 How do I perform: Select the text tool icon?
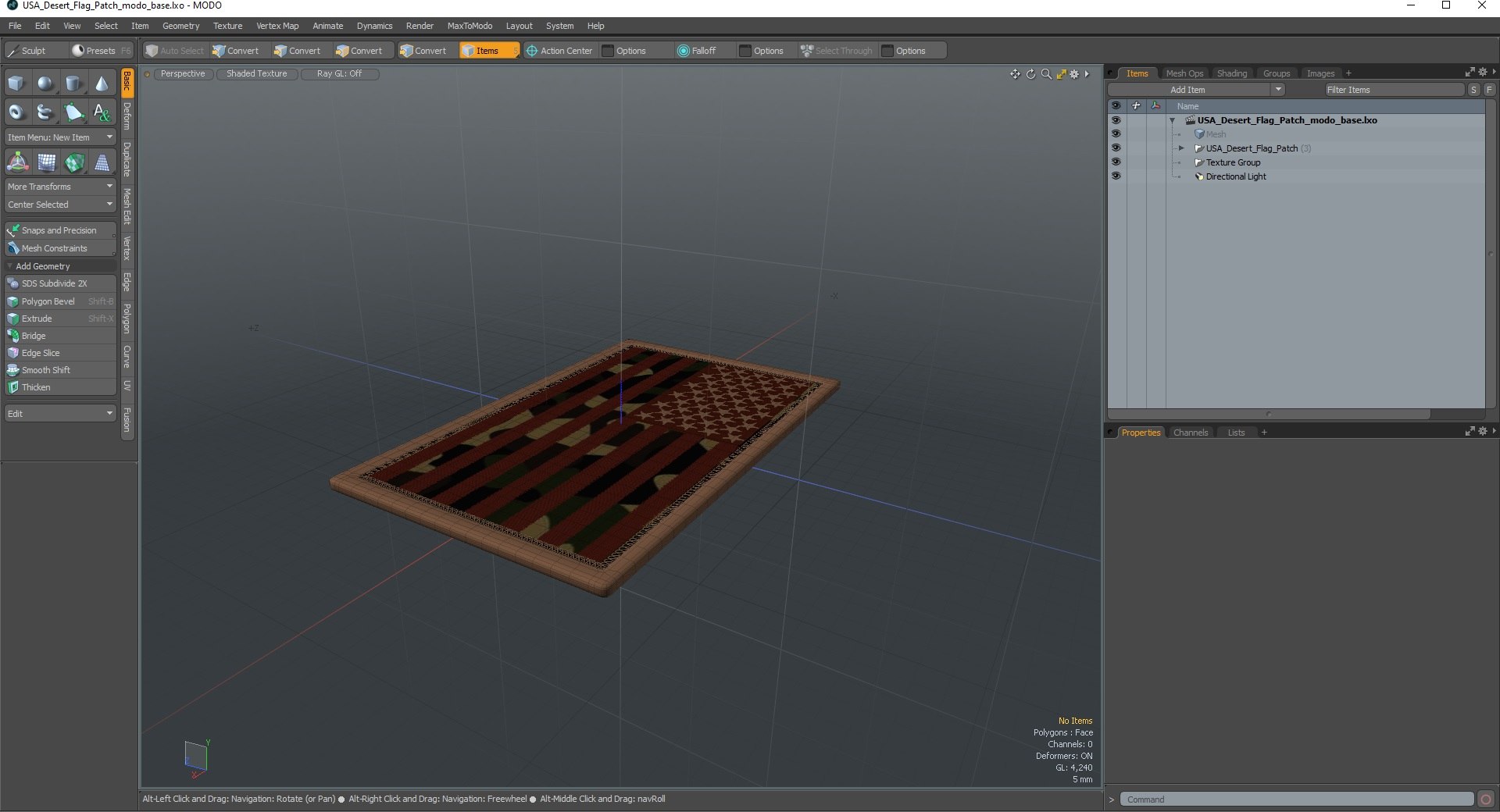pyautogui.click(x=102, y=112)
